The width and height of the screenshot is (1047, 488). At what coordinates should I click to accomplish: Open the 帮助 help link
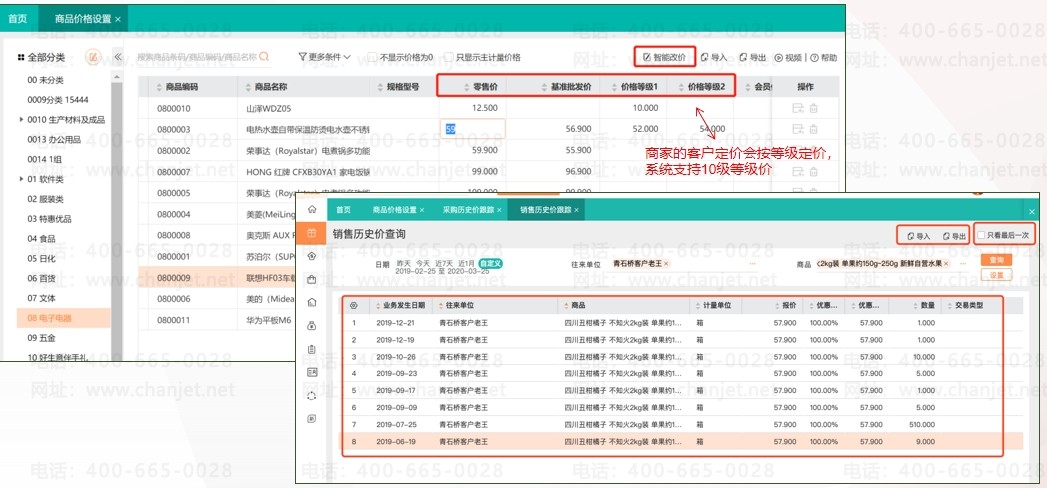[x=823, y=57]
